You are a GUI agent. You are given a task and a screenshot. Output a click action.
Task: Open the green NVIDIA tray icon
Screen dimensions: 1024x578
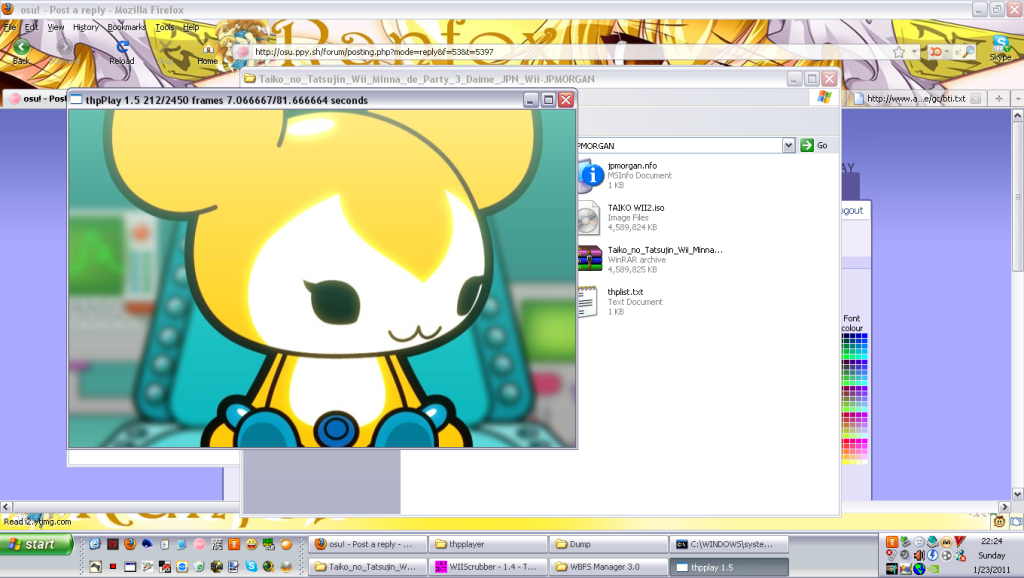933,569
